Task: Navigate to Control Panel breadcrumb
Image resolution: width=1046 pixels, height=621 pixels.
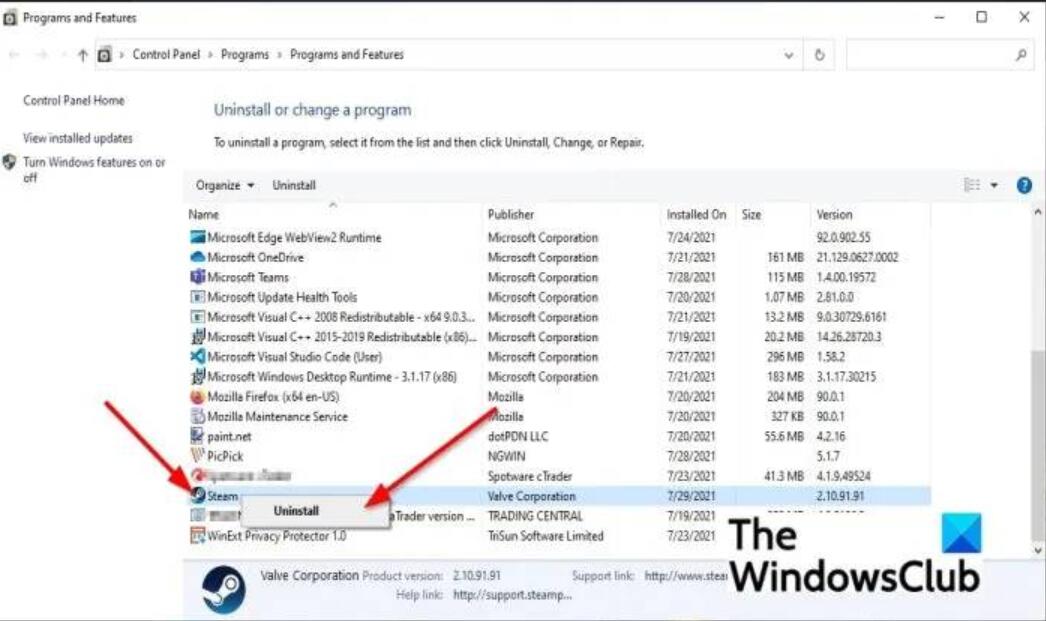Action: [x=166, y=55]
